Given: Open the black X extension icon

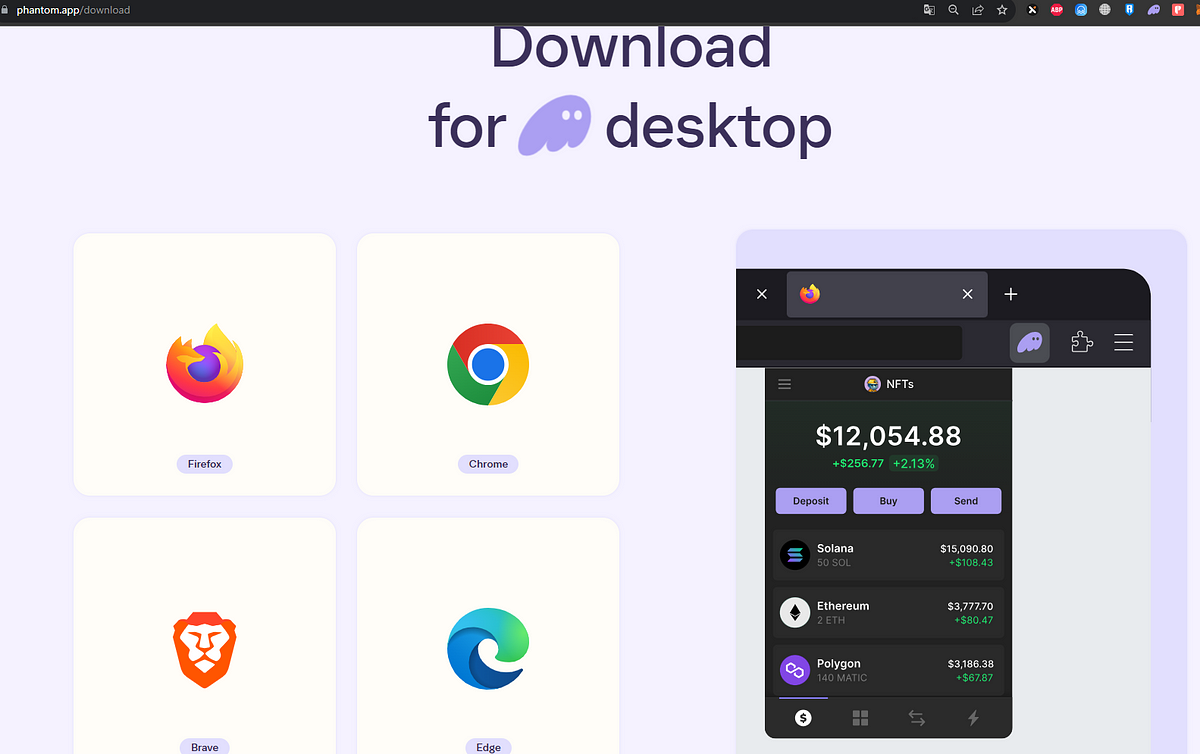Looking at the screenshot, I should tap(1032, 10).
